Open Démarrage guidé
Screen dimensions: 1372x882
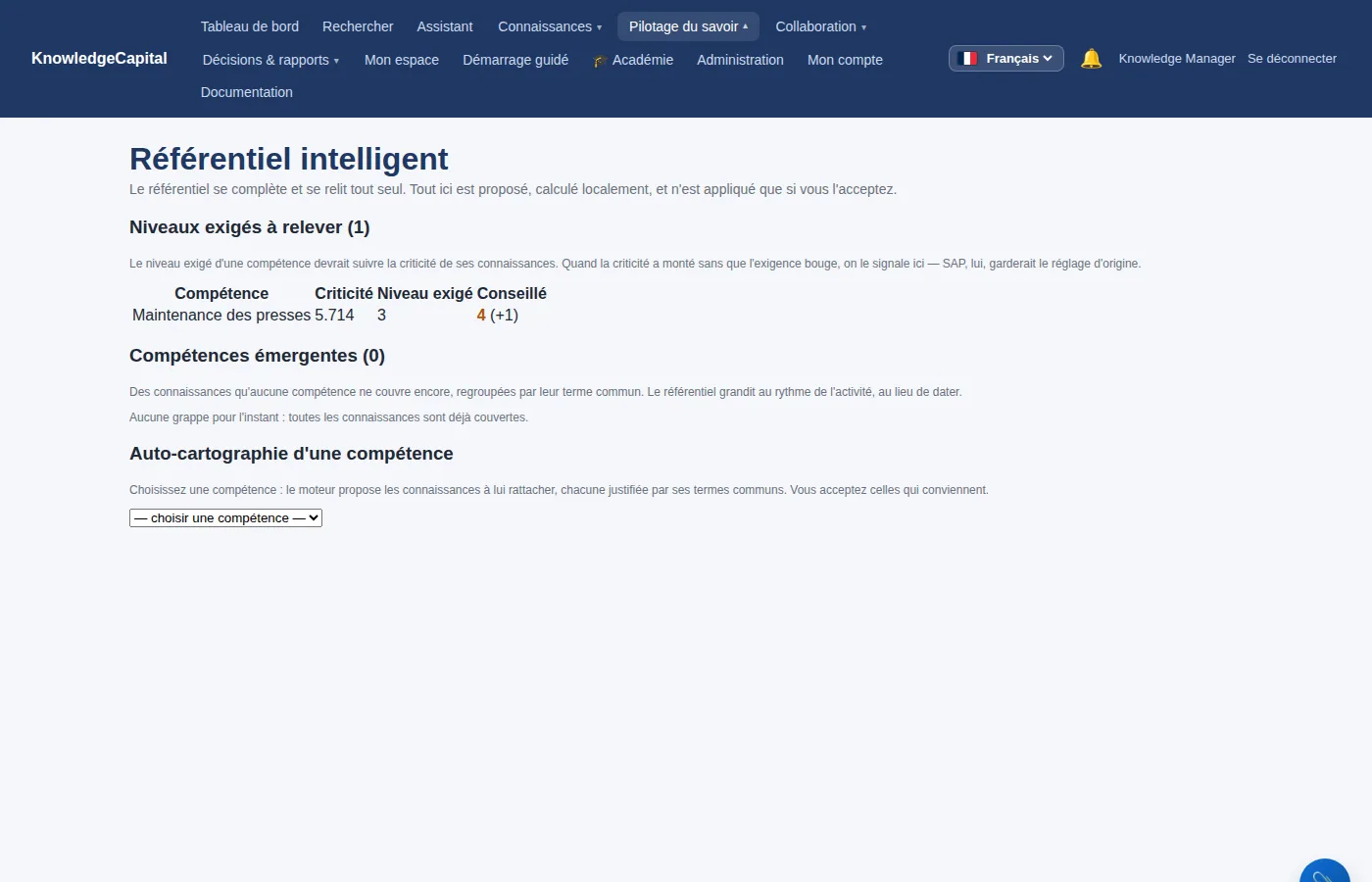click(x=515, y=60)
